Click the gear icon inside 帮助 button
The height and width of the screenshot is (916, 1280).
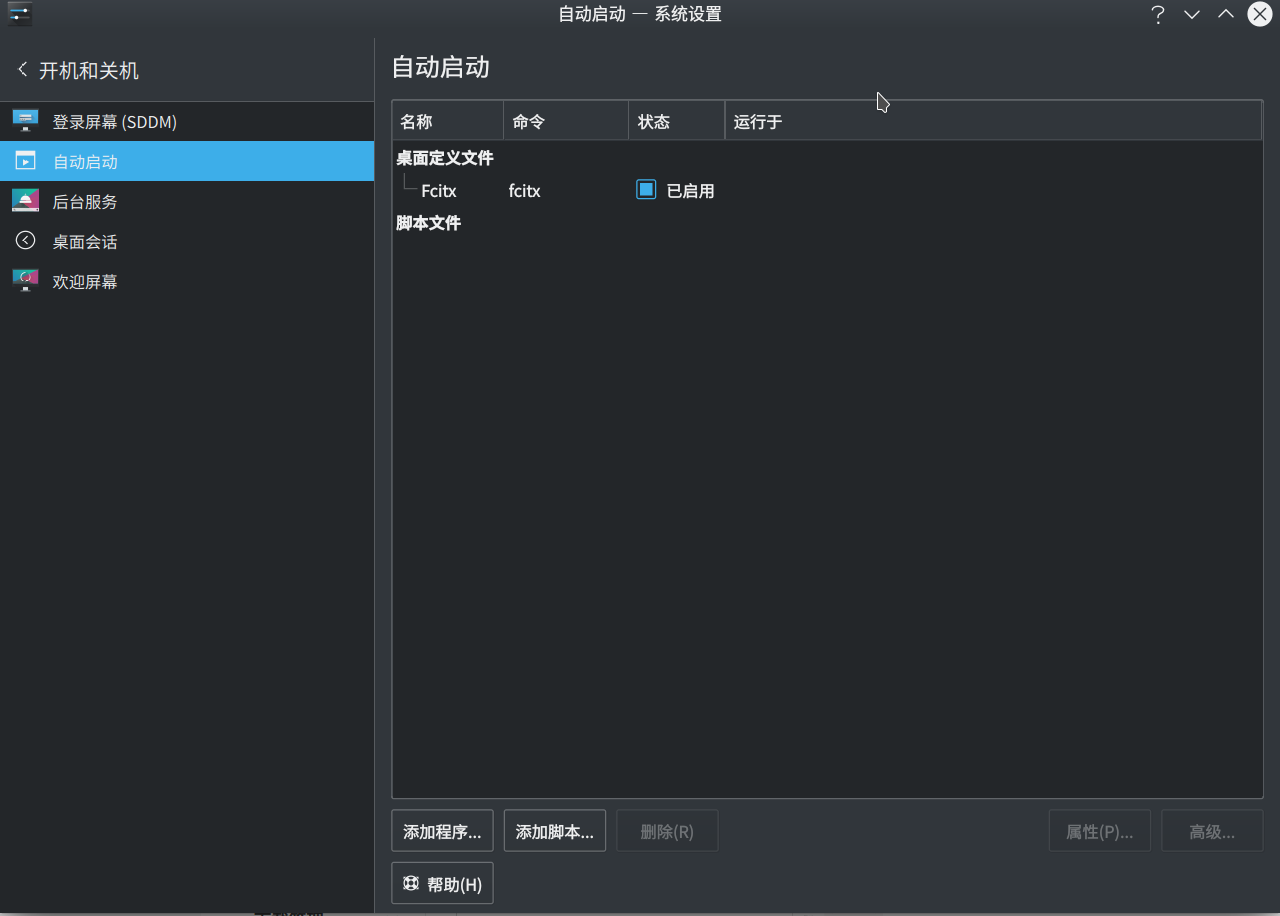[410, 882]
